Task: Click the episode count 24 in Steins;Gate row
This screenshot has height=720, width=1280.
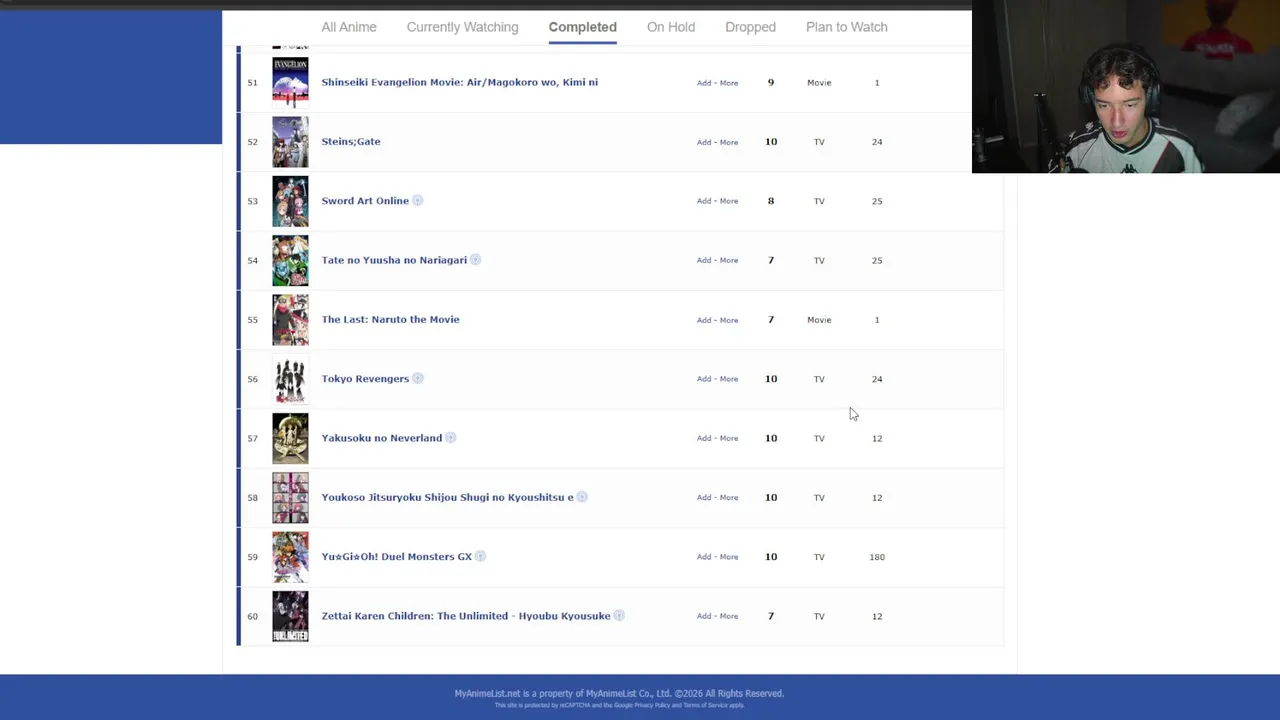Action: coord(877,142)
